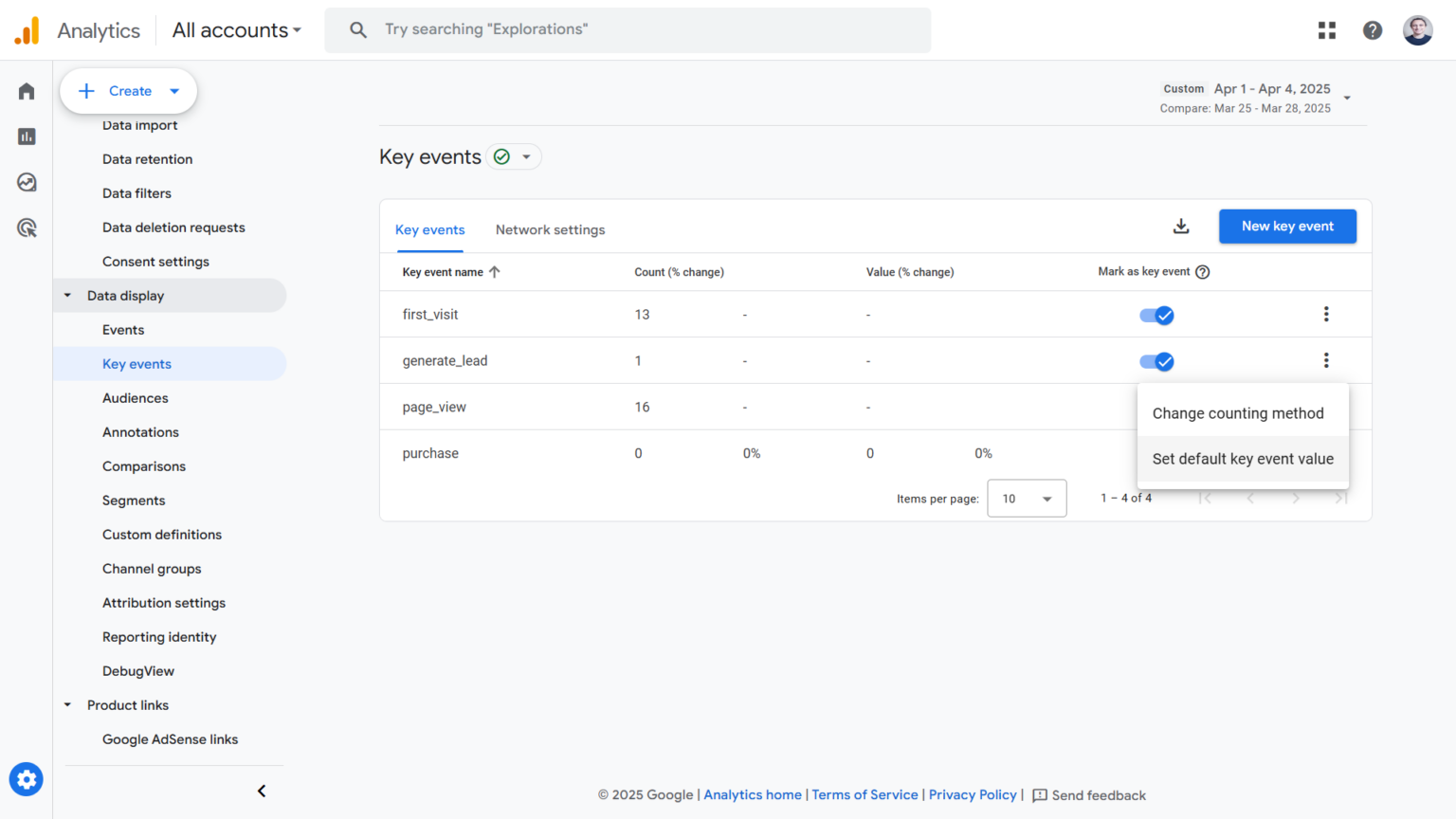This screenshot has height=819, width=1456.
Task: Click the Key events verification status badge
Action: 501,156
